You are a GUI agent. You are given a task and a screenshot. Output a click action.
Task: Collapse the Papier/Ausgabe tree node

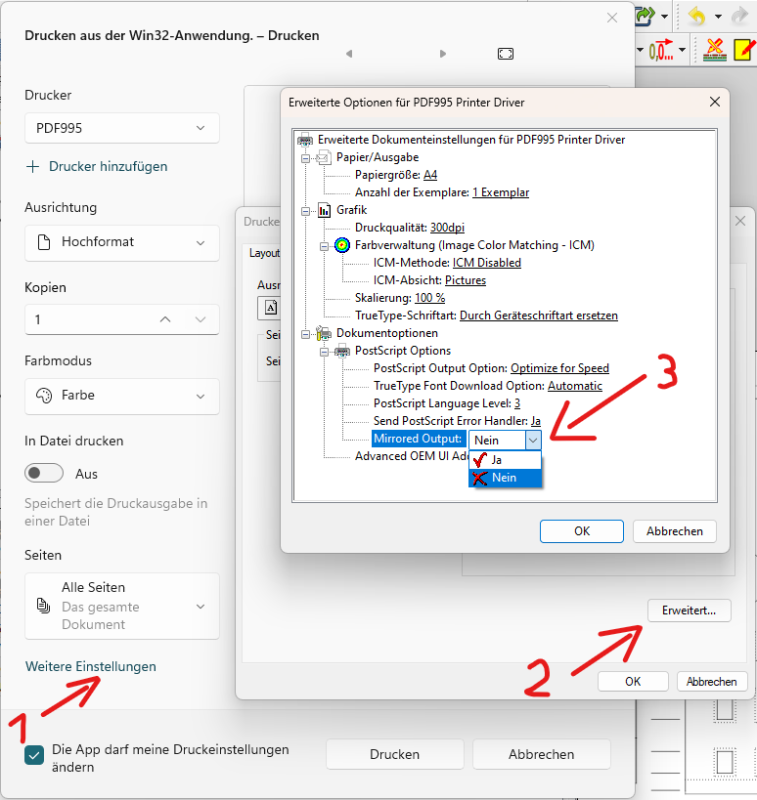305,158
